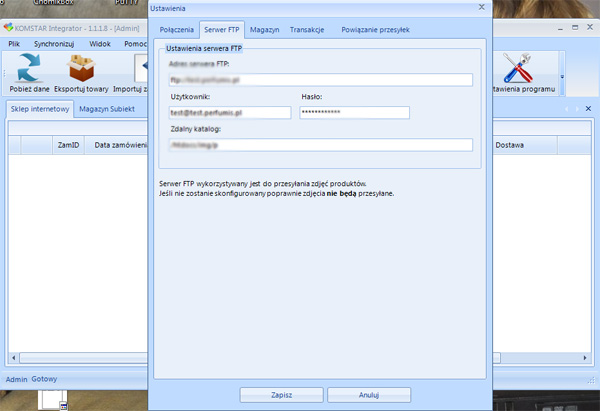The height and width of the screenshot is (411, 600).
Task: Click the Importuj toolbar button
Action: pos(130,73)
